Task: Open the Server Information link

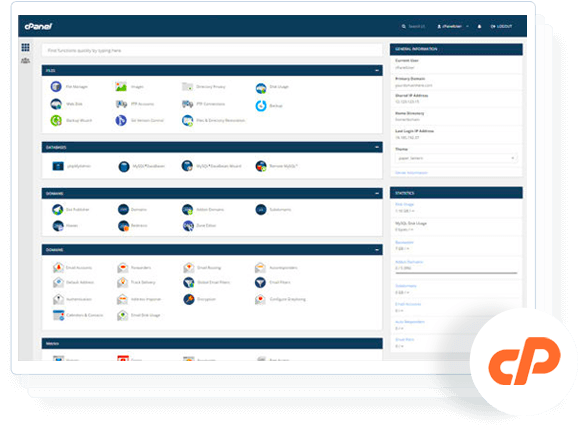Action: tap(411, 173)
